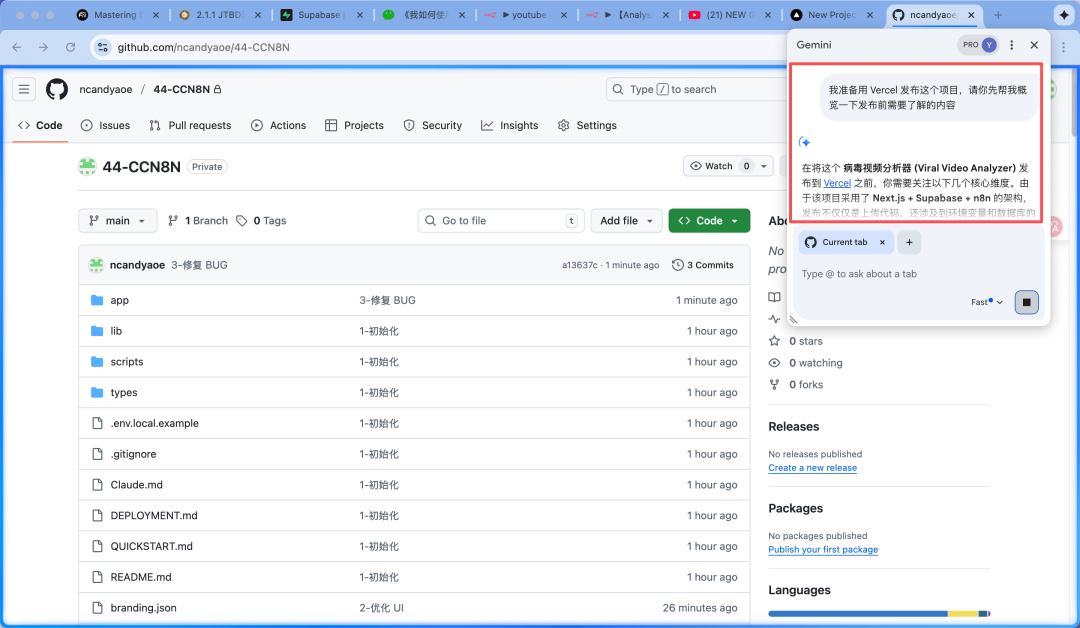Open the activity pulse icon in About
This screenshot has height=628, width=1080.
pos(775,320)
